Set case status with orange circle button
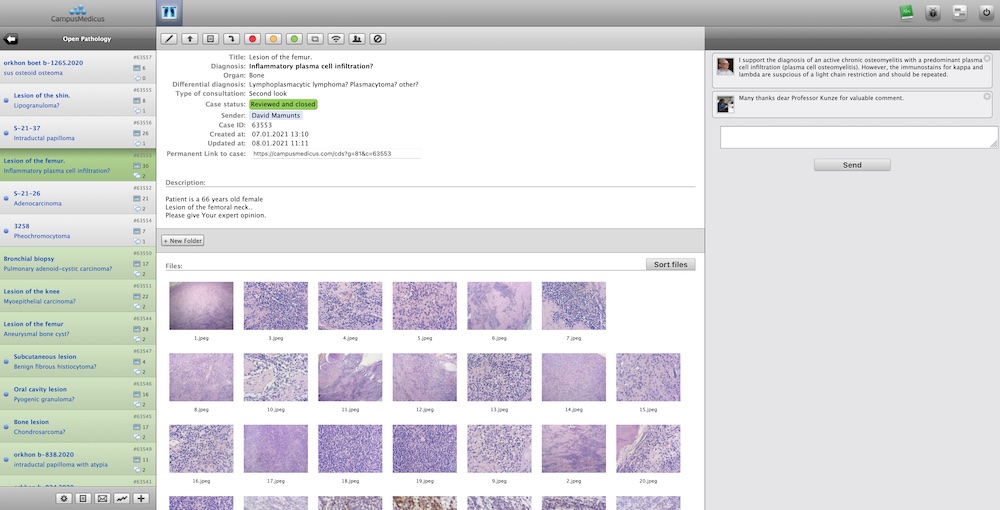Viewport: 1000px width, 510px height. [274, 39]
